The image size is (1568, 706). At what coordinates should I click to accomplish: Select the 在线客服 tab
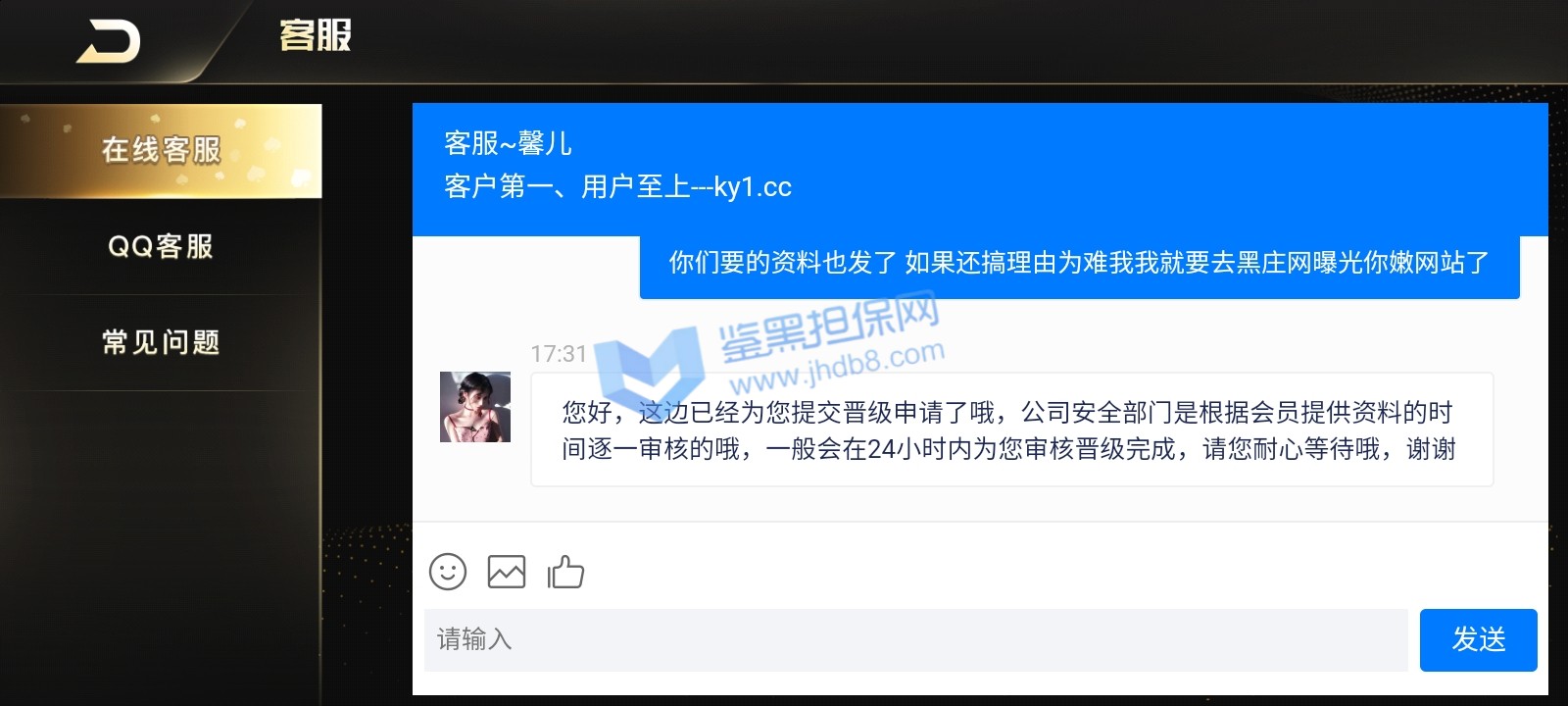click(x=161, y=151)
